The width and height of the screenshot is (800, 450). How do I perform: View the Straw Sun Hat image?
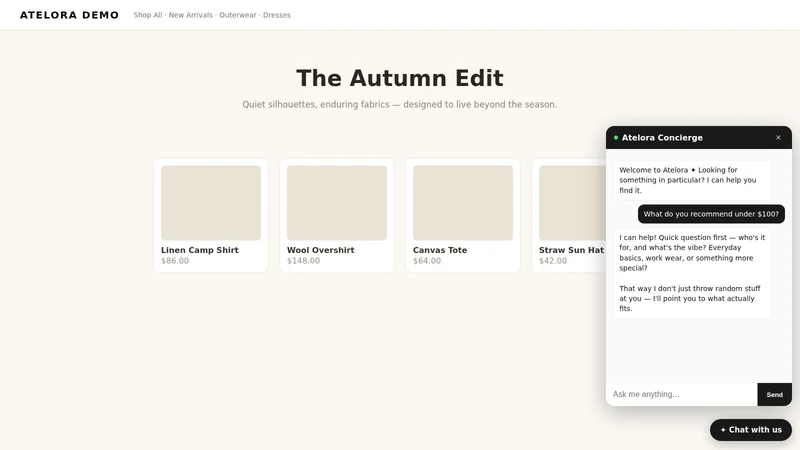[572, 203]
